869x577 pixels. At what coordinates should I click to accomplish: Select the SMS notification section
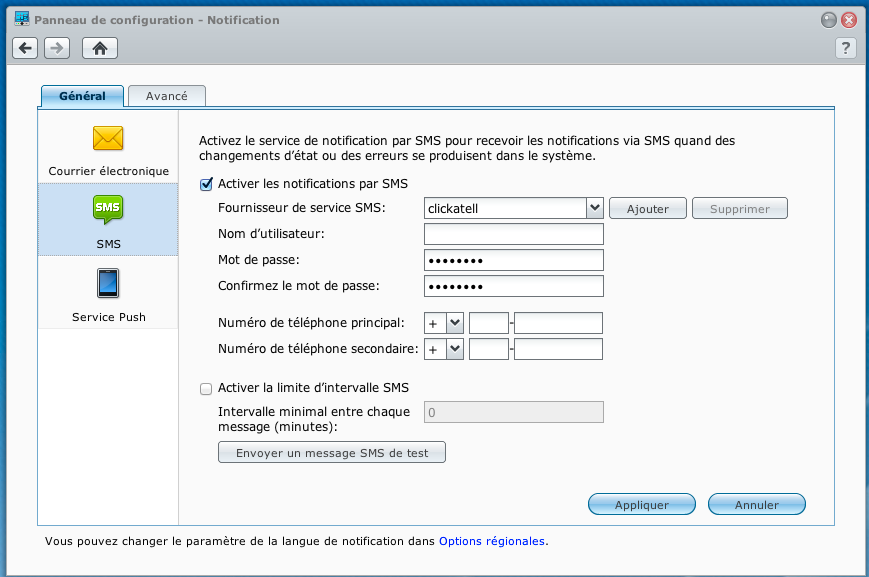pyautogui.click(x=107, y=220)
